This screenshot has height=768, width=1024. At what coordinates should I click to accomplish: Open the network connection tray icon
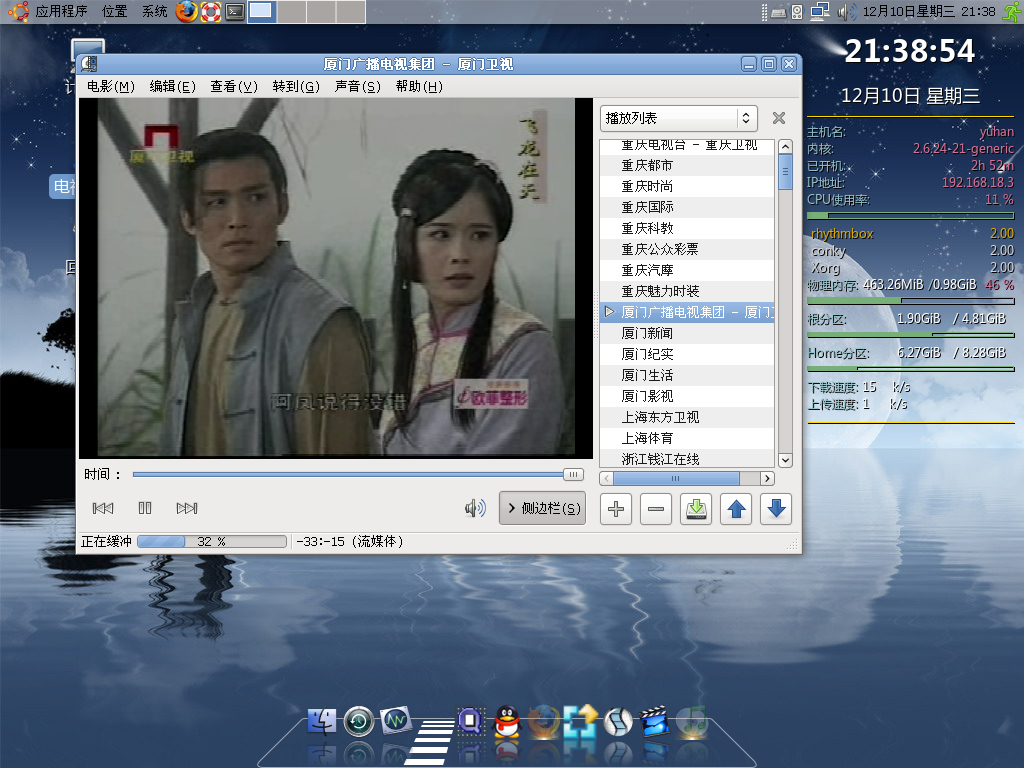click(x=820, y=11)
